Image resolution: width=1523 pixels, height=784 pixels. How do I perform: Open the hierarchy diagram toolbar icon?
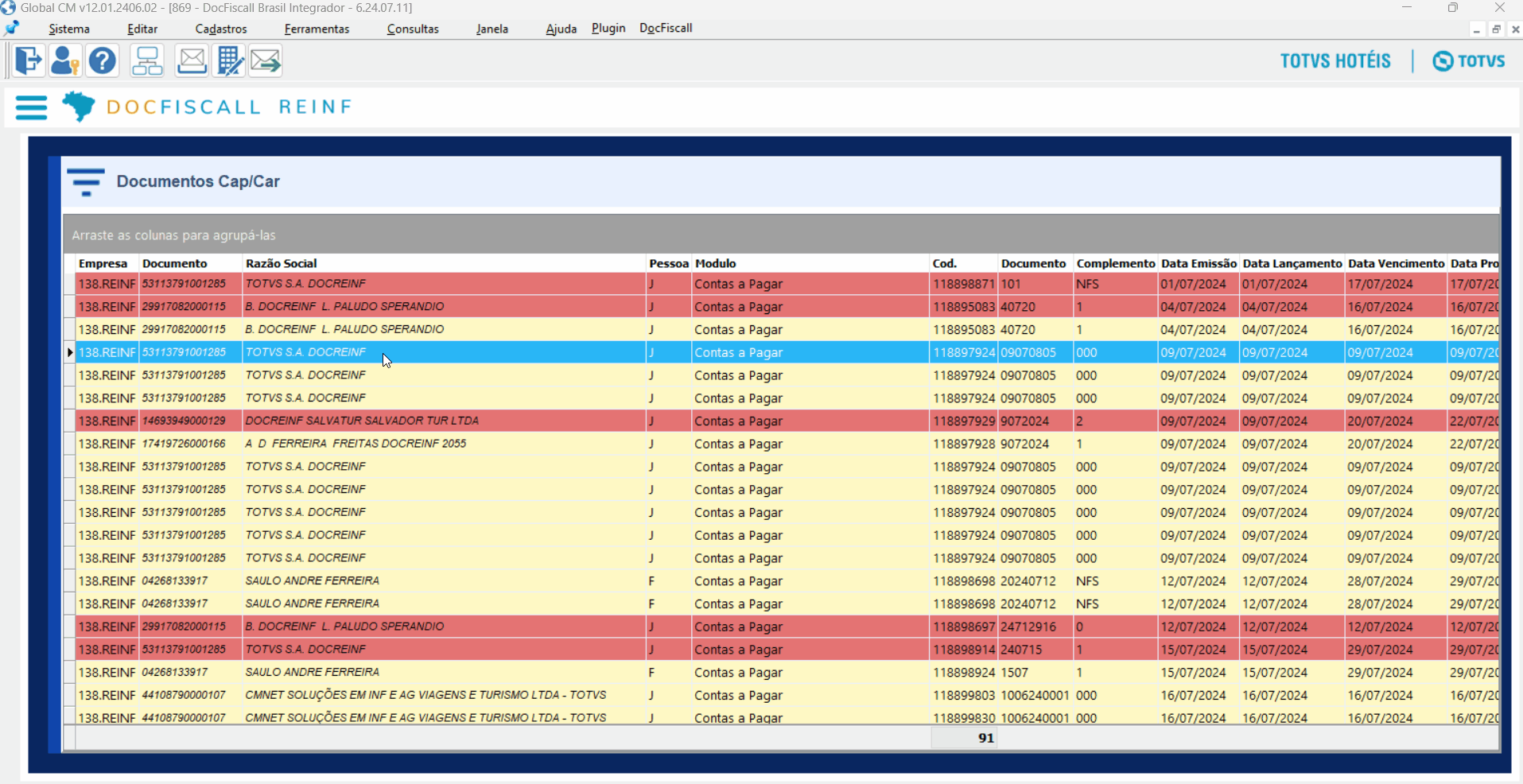point(147,60)
